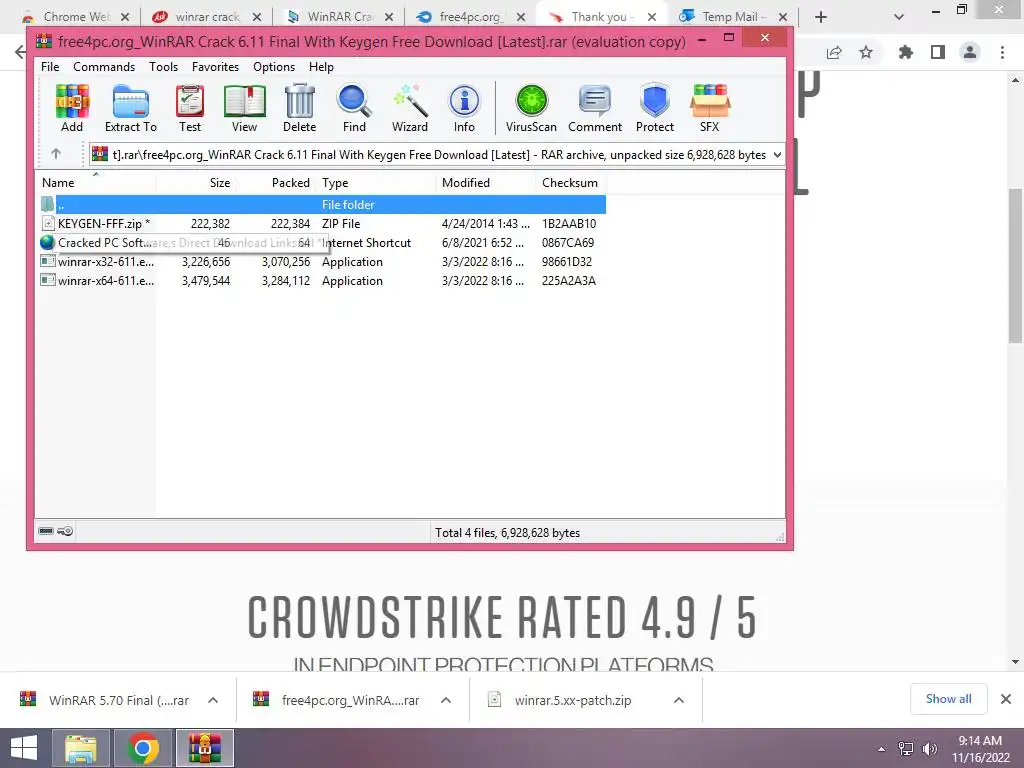This screenshot has height=768, width=1024.
Task: Expand the WinRAR address path dropdown
Action: pyautogui.click(x=777, y=155)
